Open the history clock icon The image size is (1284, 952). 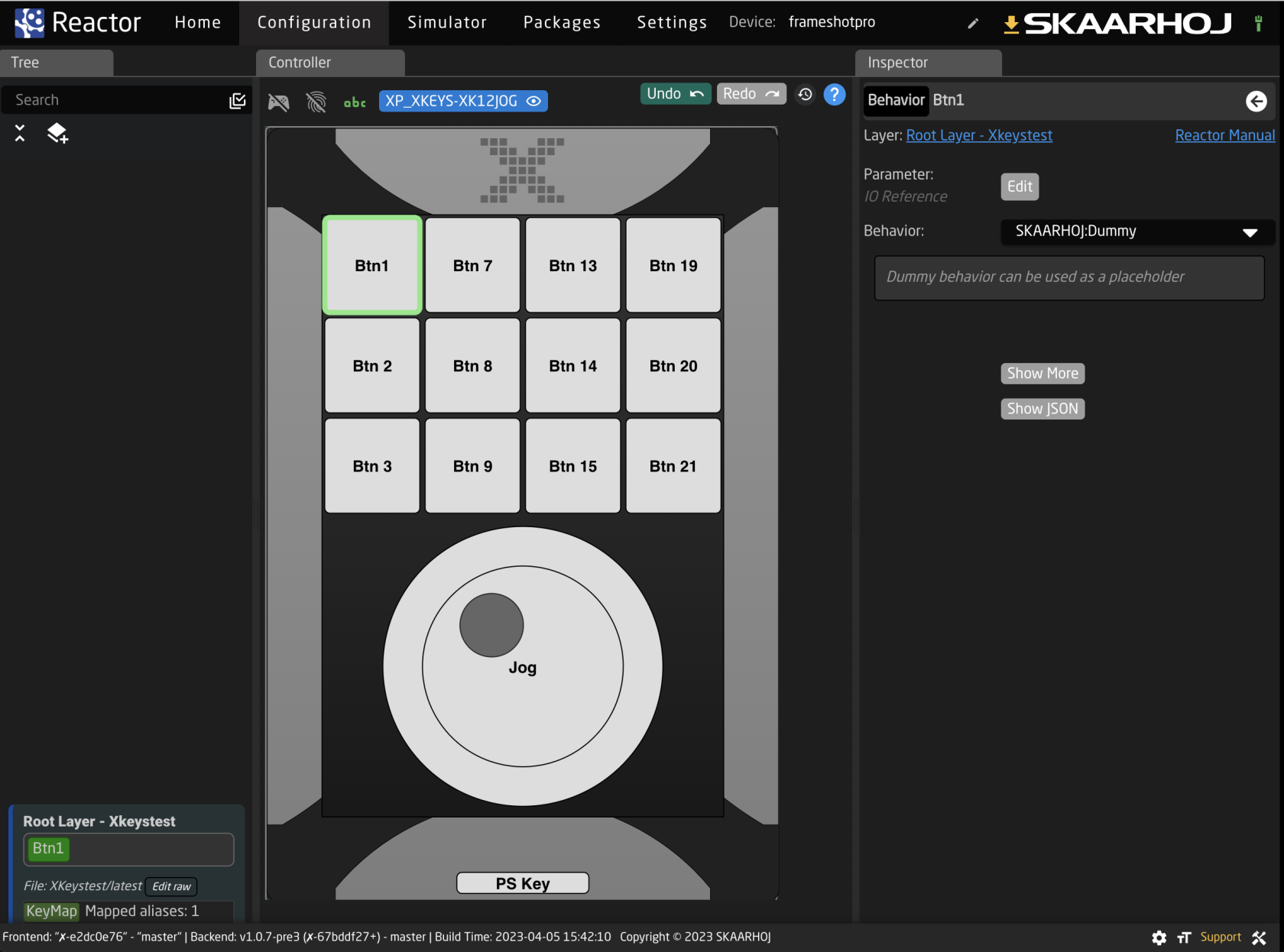coord(805,94)
